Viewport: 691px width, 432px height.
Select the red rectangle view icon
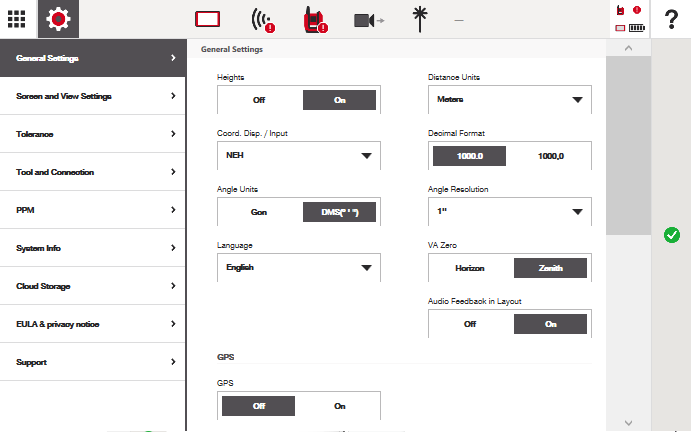(208, 19)
